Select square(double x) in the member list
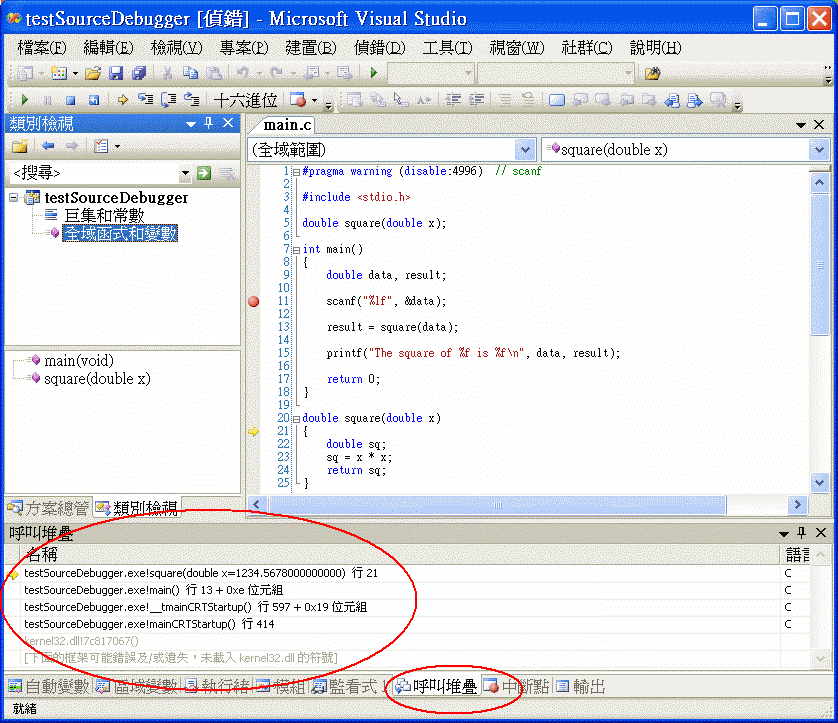 (97, 379)
